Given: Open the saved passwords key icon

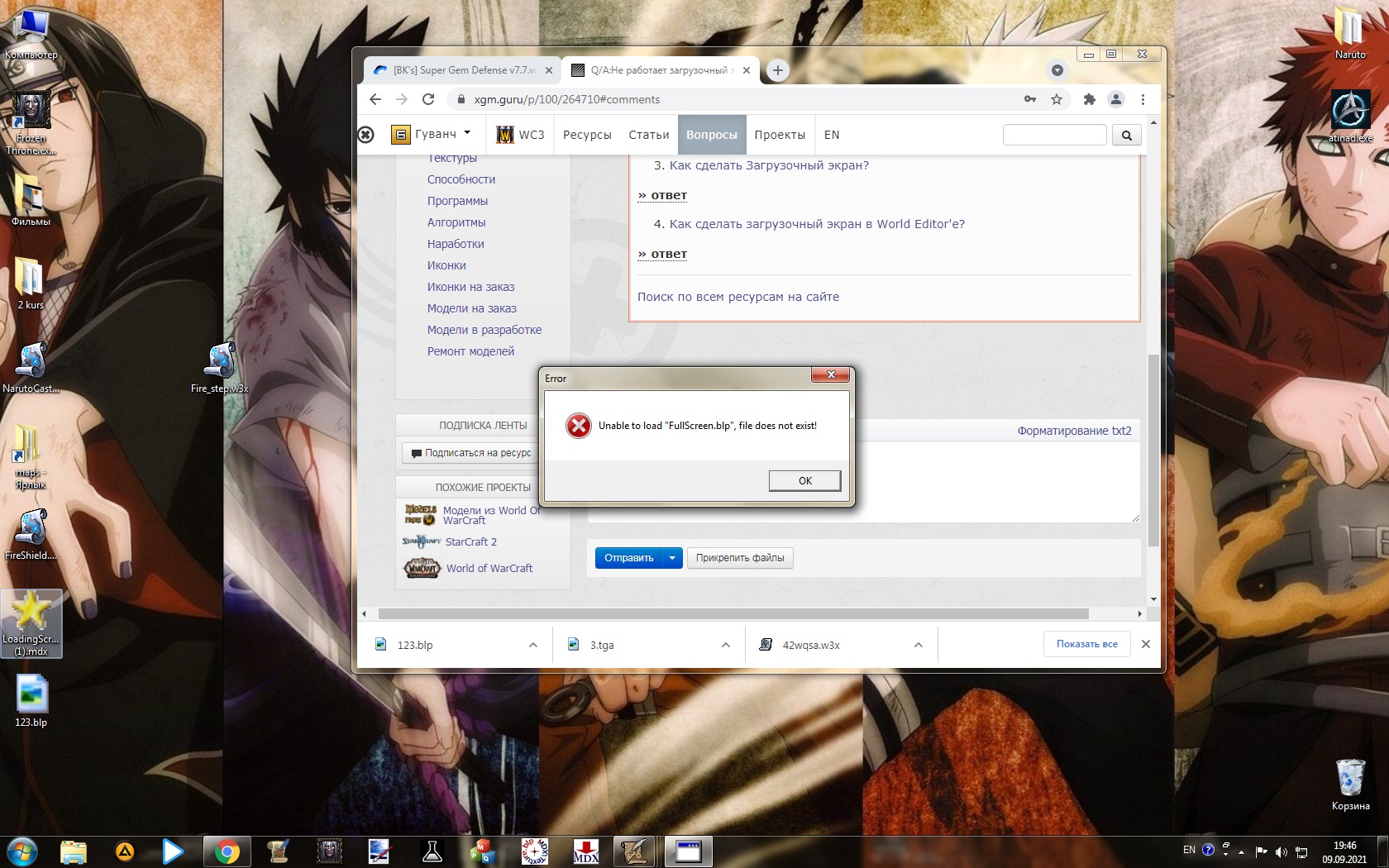Looking at the screenshot, I should (1030, 99).
